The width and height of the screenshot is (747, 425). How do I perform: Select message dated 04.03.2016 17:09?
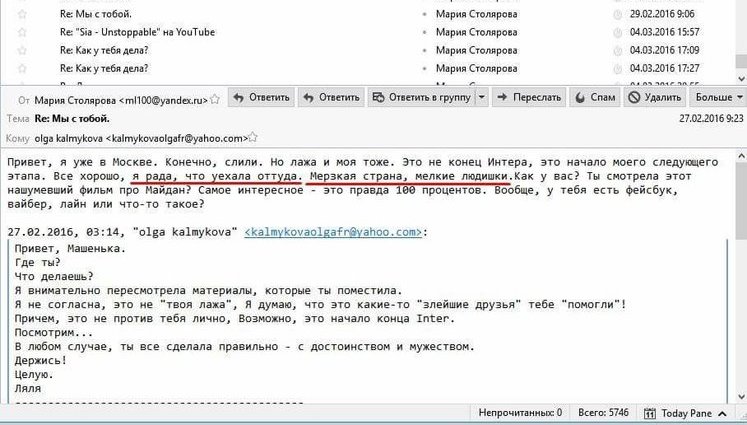665,50
